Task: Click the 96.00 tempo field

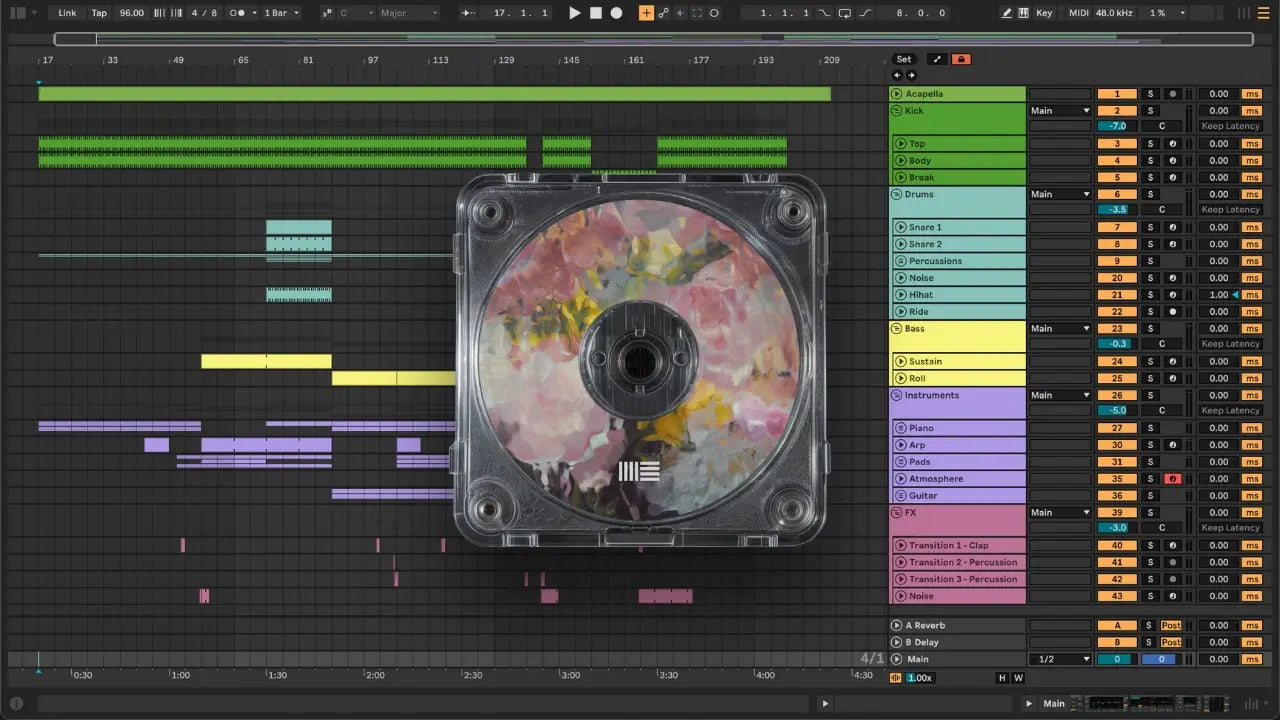Action: tap(131, 13)
